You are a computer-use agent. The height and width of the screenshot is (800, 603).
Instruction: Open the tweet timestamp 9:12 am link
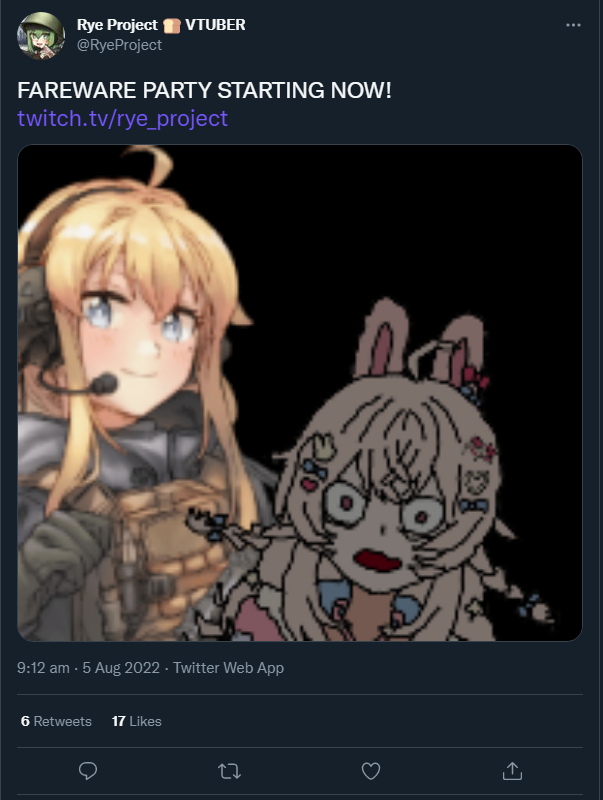click(43, 667)
